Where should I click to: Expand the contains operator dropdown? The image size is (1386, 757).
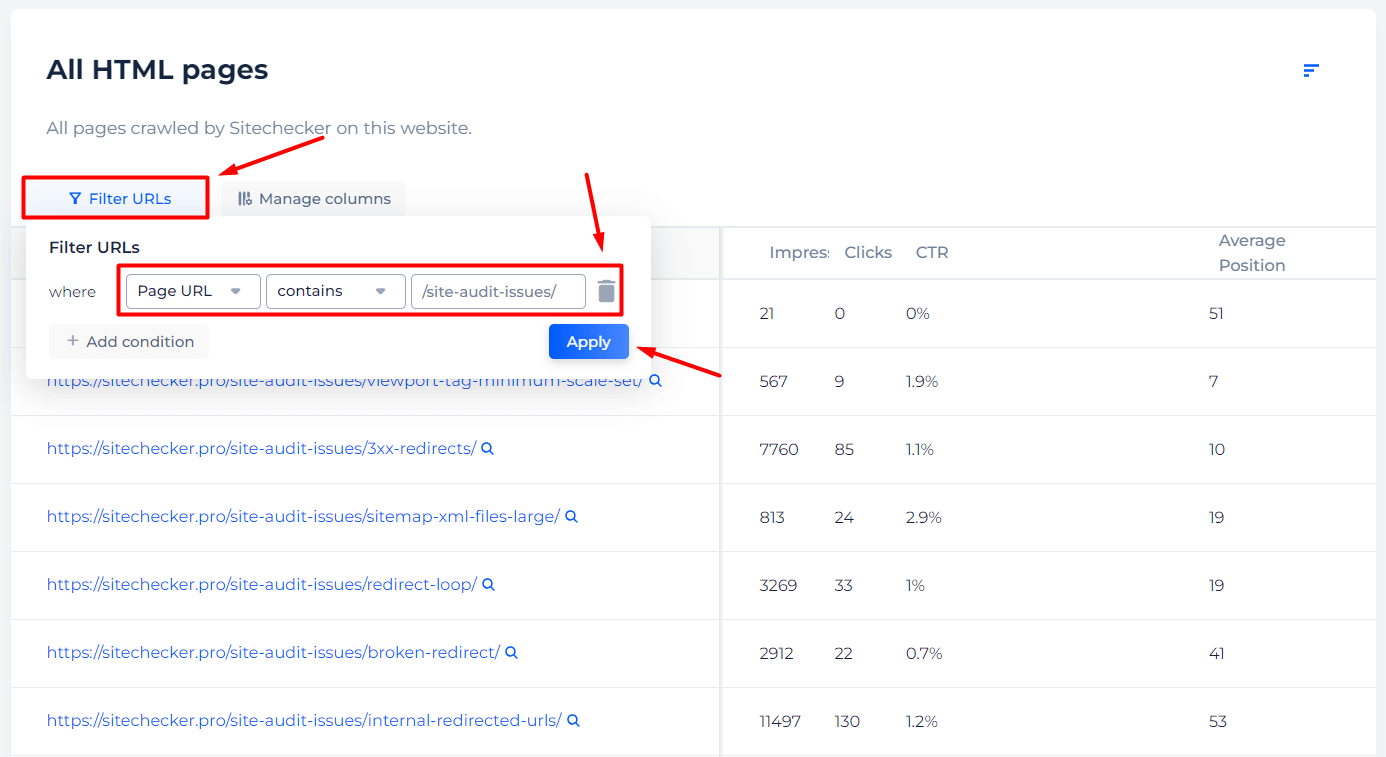pos(336,291)
